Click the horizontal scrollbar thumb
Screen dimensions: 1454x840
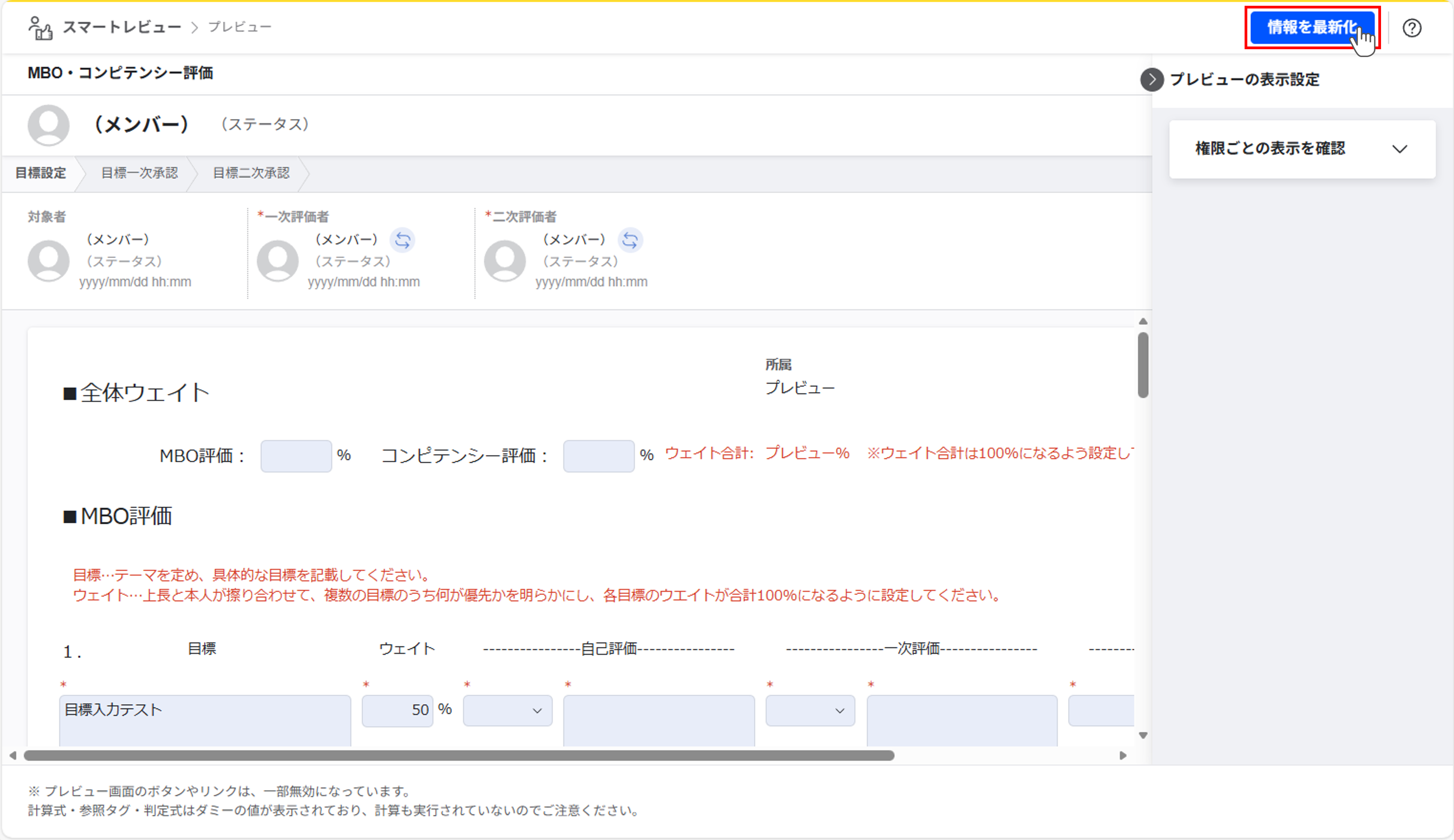coord(459,755)
